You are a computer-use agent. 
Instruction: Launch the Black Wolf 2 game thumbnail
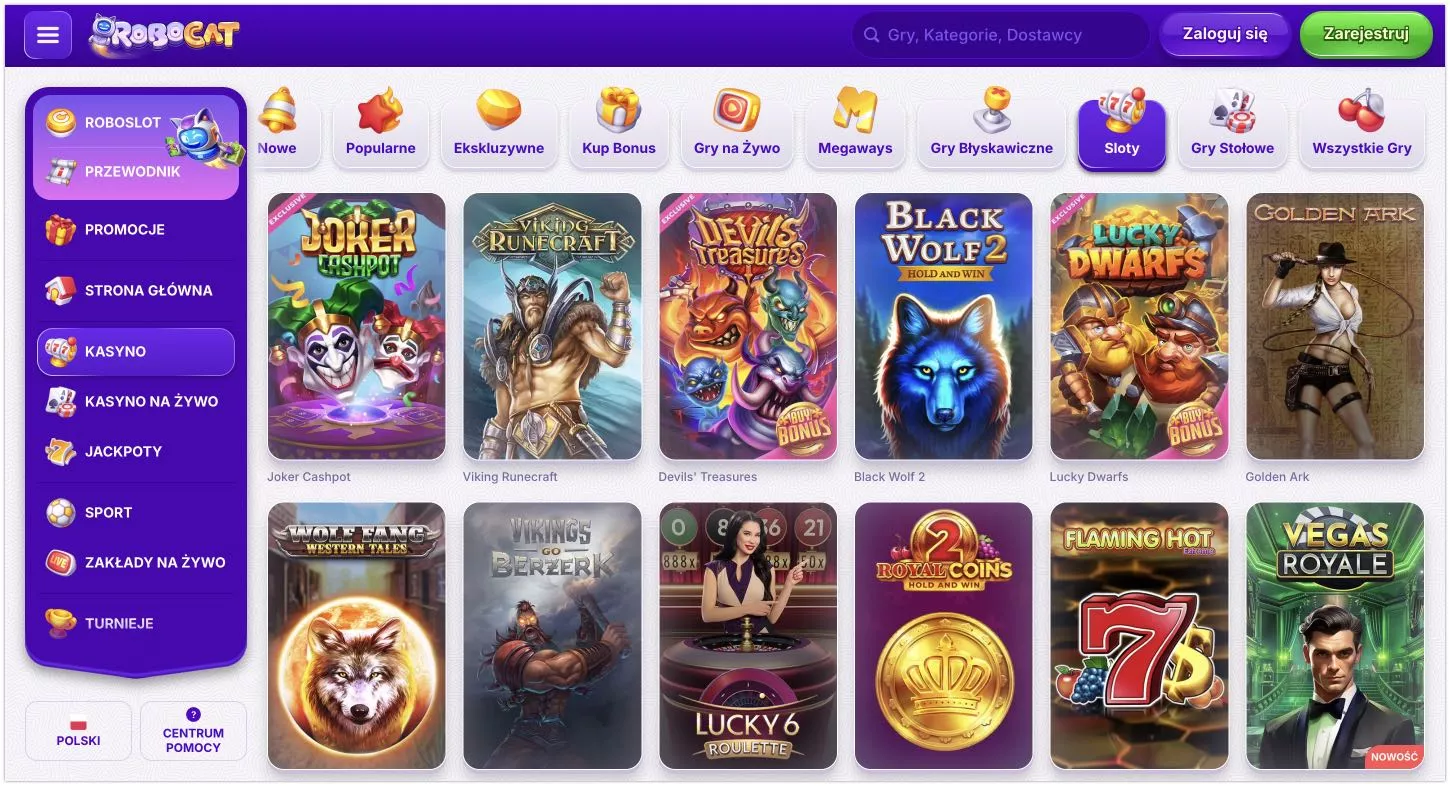[x=943, y=326]
